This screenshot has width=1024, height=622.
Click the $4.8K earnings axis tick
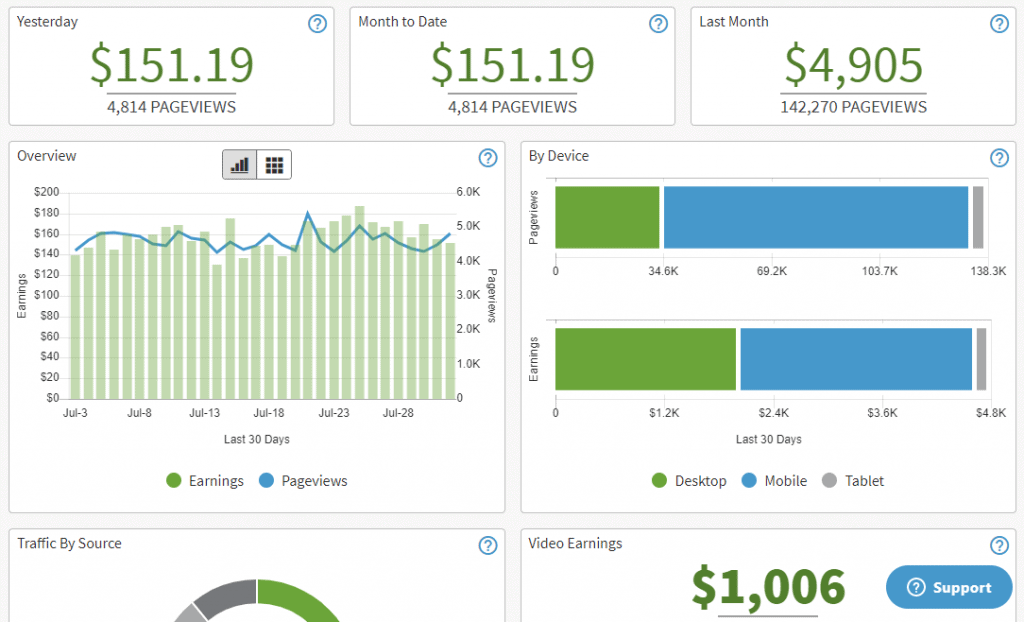(x=991, y=413)
